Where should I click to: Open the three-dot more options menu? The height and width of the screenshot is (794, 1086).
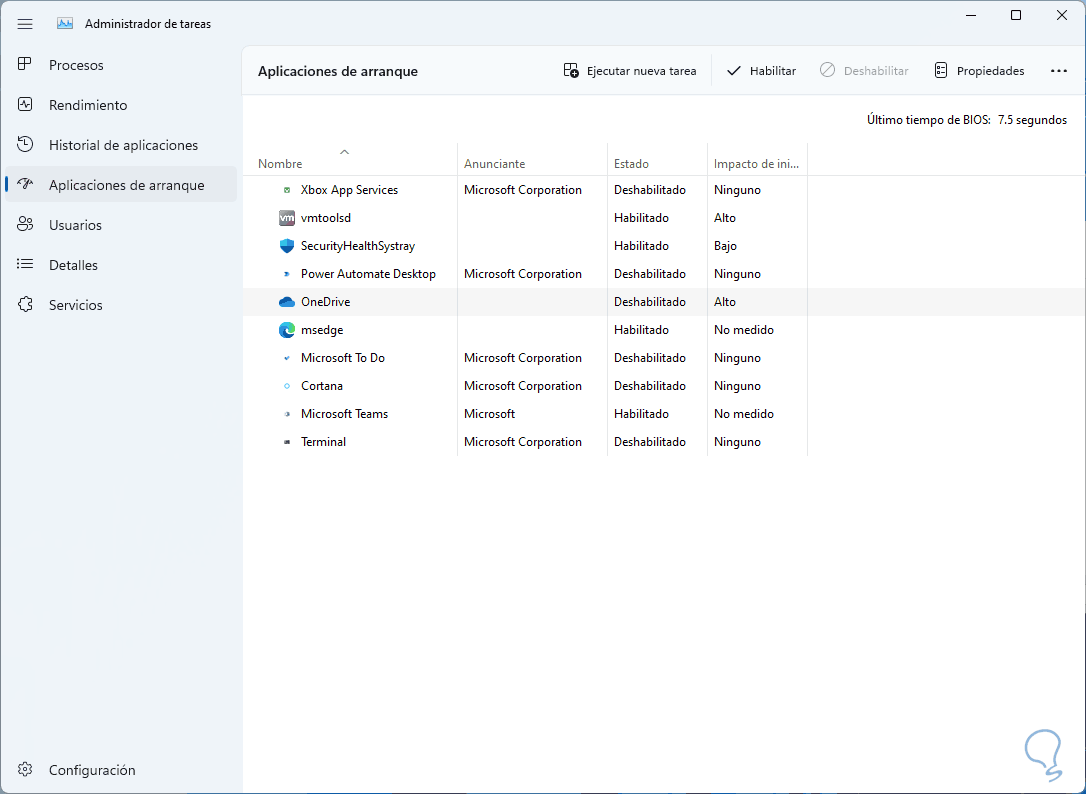click(x=1059, y=71)
